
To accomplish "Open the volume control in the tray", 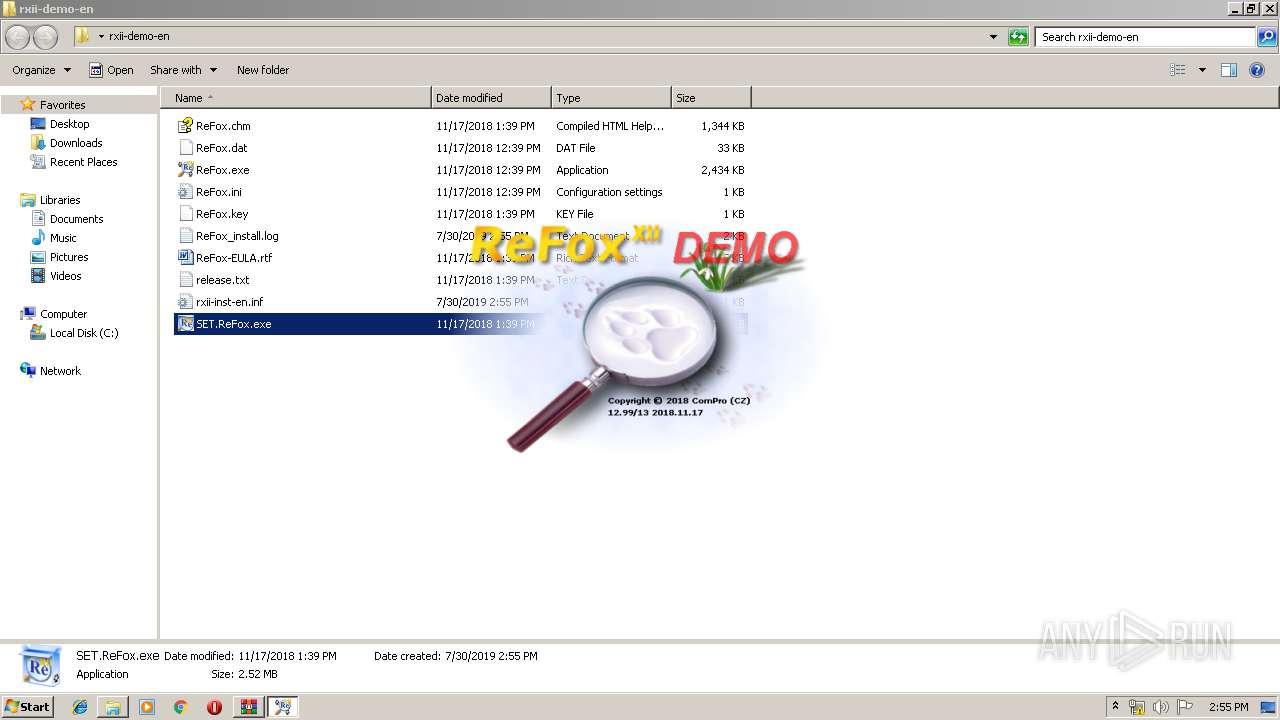I will 1160,707.
